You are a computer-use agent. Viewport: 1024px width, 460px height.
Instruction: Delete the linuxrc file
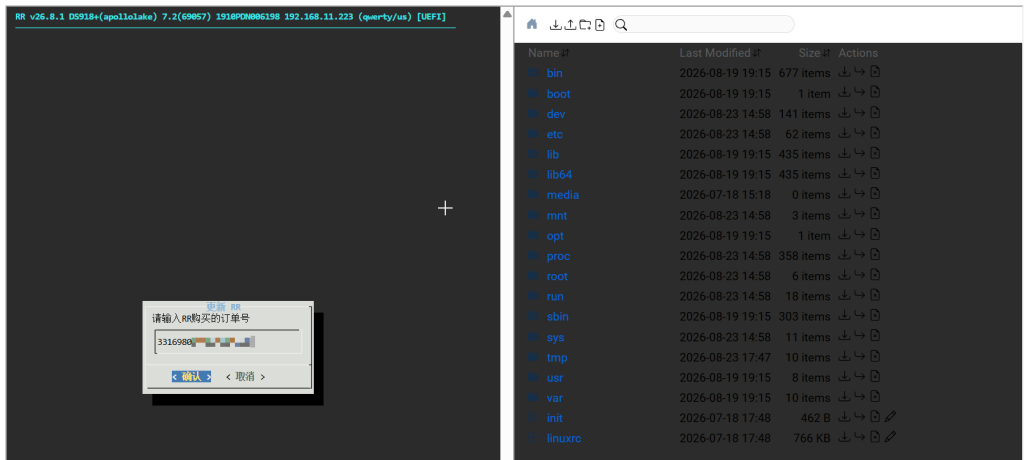[x=875, y=436]
